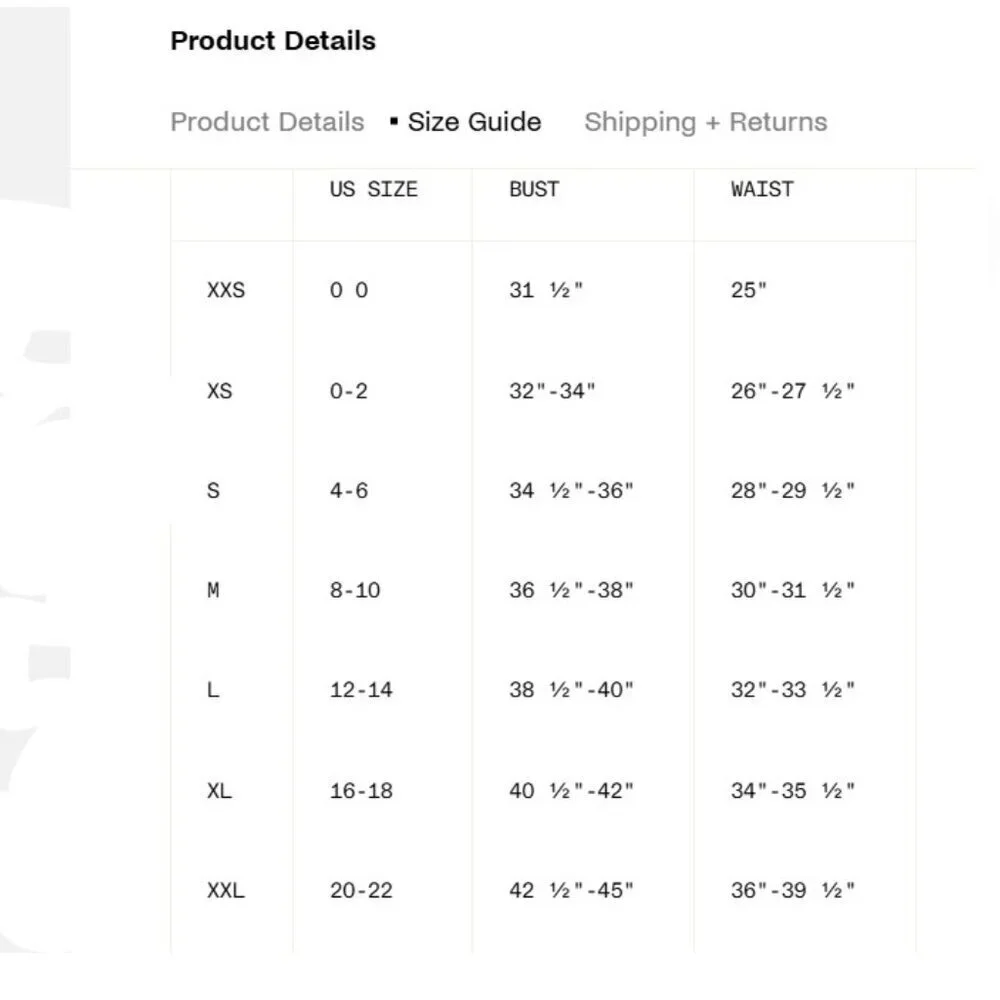Click the 36"-39 ½" waist cell
Viewport: 1000px width, 1000px height.
pos(793,890)
